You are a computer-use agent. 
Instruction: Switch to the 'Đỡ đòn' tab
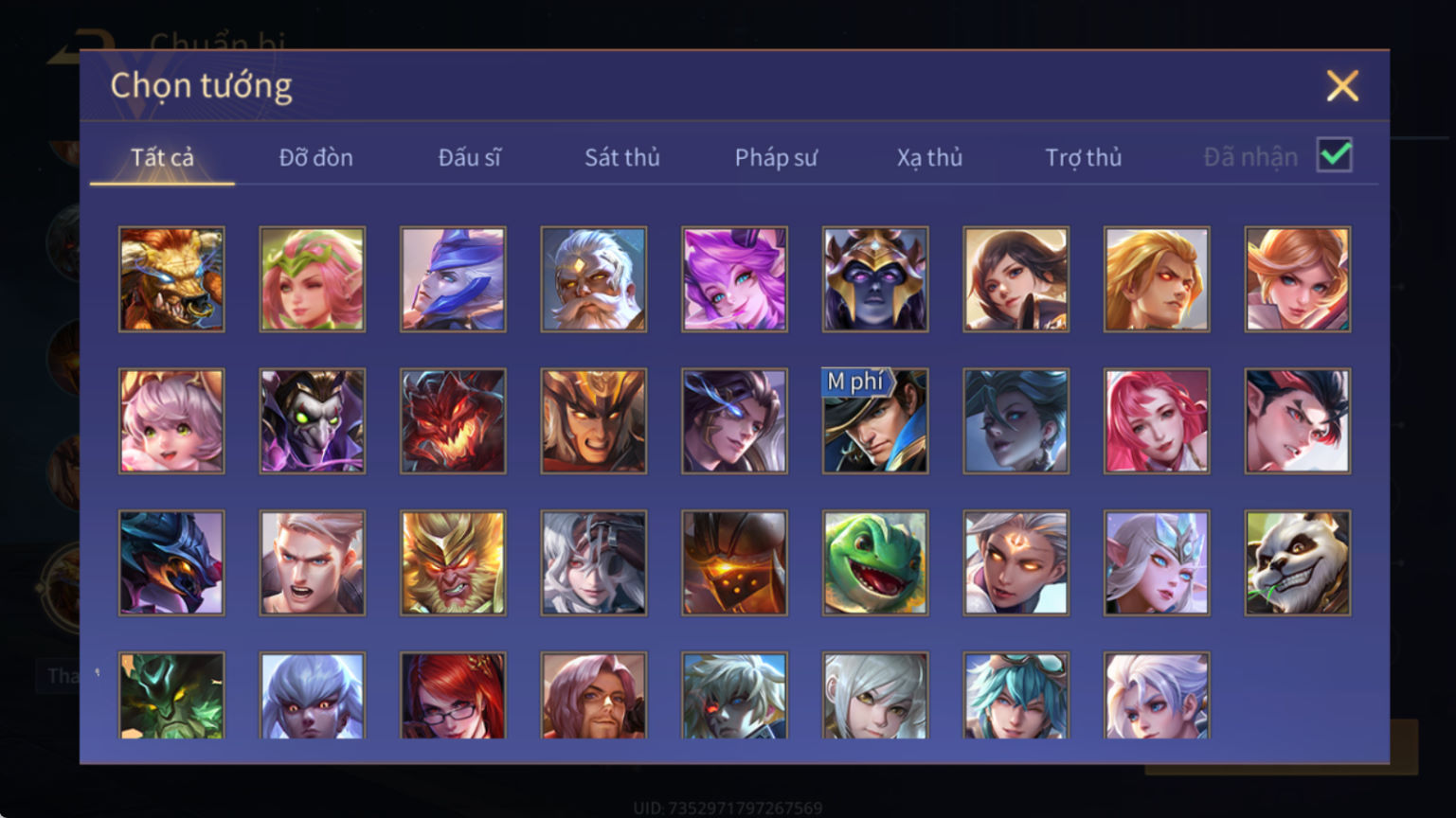[x=315, y=157]
